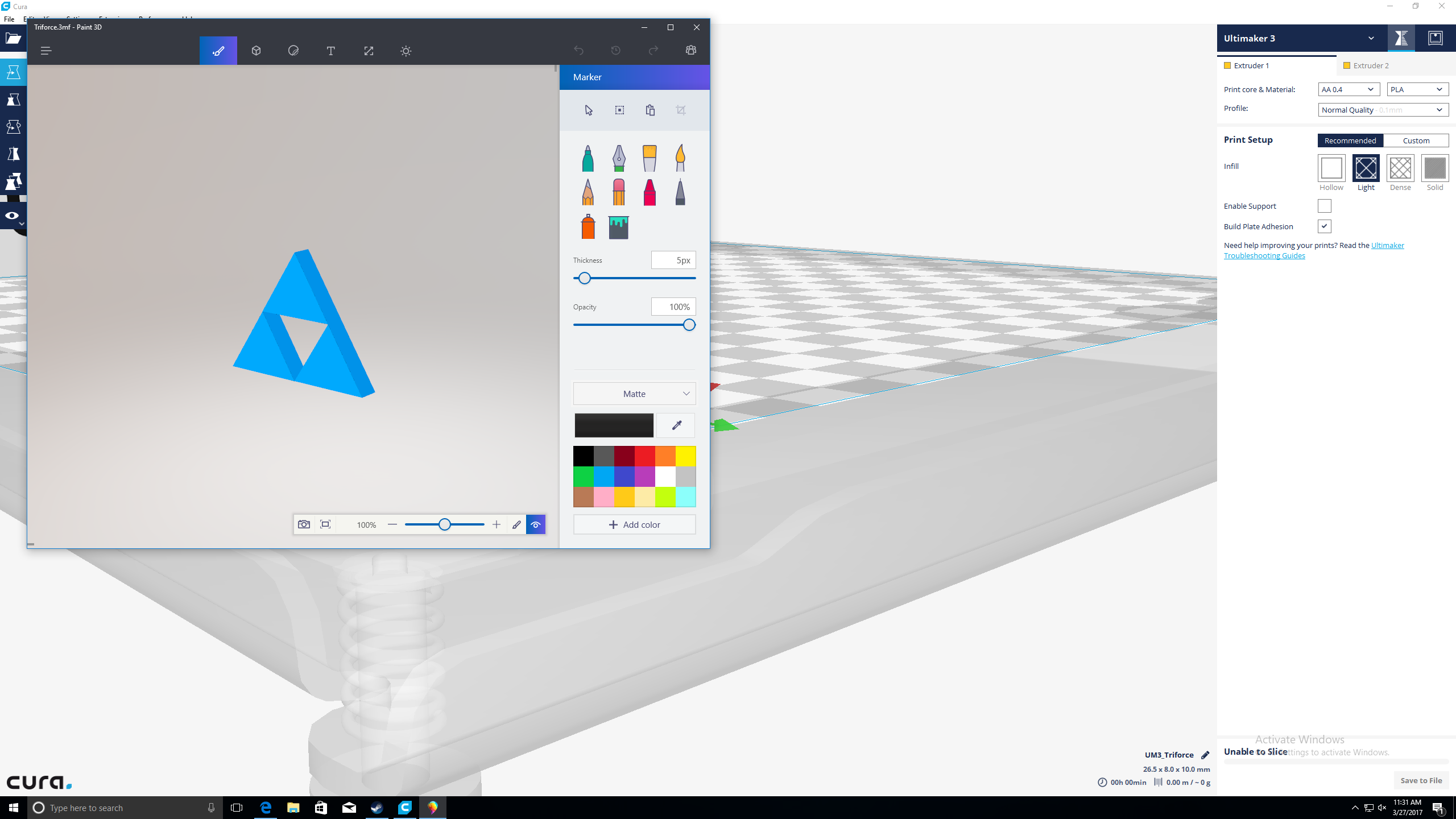Click the Opacity value field
The image size is (1456, 819).
pyautogui.click(x=673, y=307)
